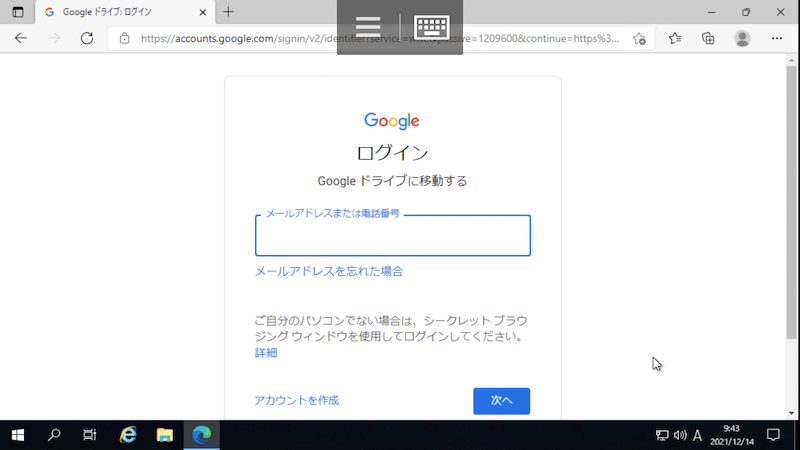The width and height of the screenshot is (800, 450).
Task: Launch Internet Explorer from taskbar
Action: pyautogui.click(x=128, y=435)
